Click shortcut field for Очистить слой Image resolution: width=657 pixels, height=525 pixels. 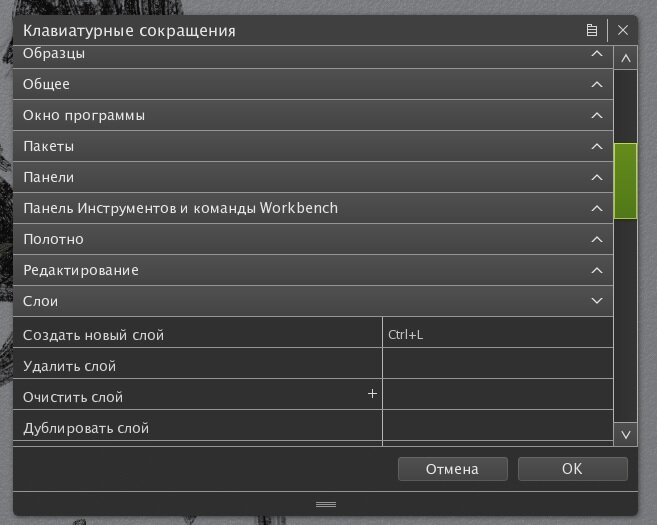498,396
